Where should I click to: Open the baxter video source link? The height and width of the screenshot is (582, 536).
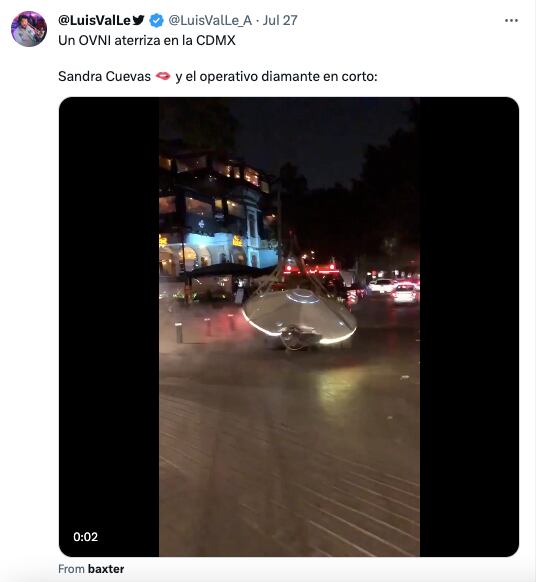click(x=106, y=569)
